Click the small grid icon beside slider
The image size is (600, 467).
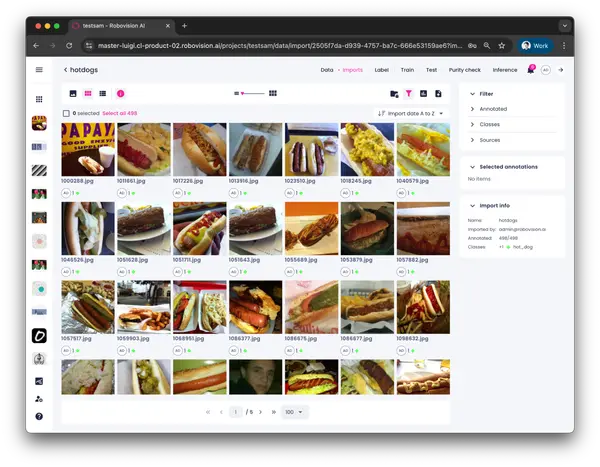[236, 93]
